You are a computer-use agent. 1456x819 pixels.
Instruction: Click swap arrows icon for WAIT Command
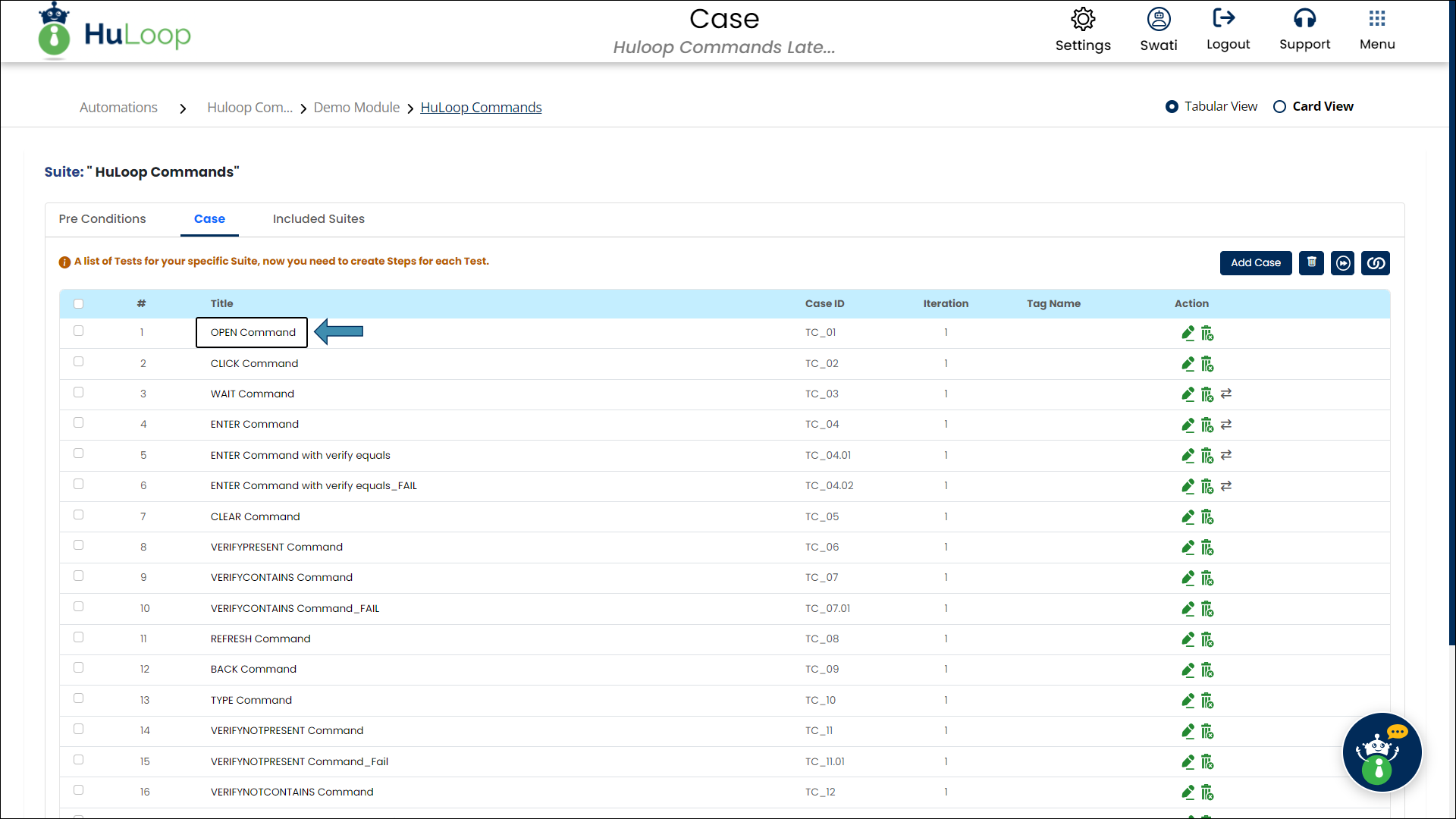pos(1226,394)
